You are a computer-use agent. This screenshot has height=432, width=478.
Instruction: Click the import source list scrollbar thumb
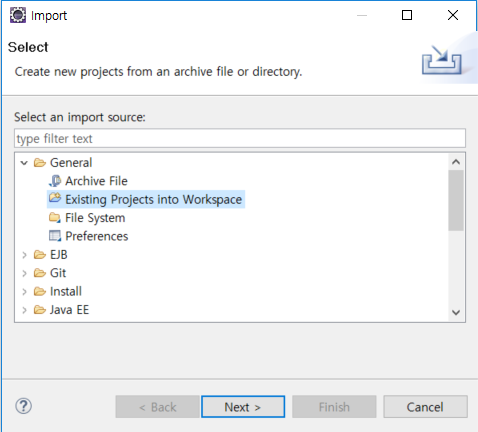pos(456,200)
